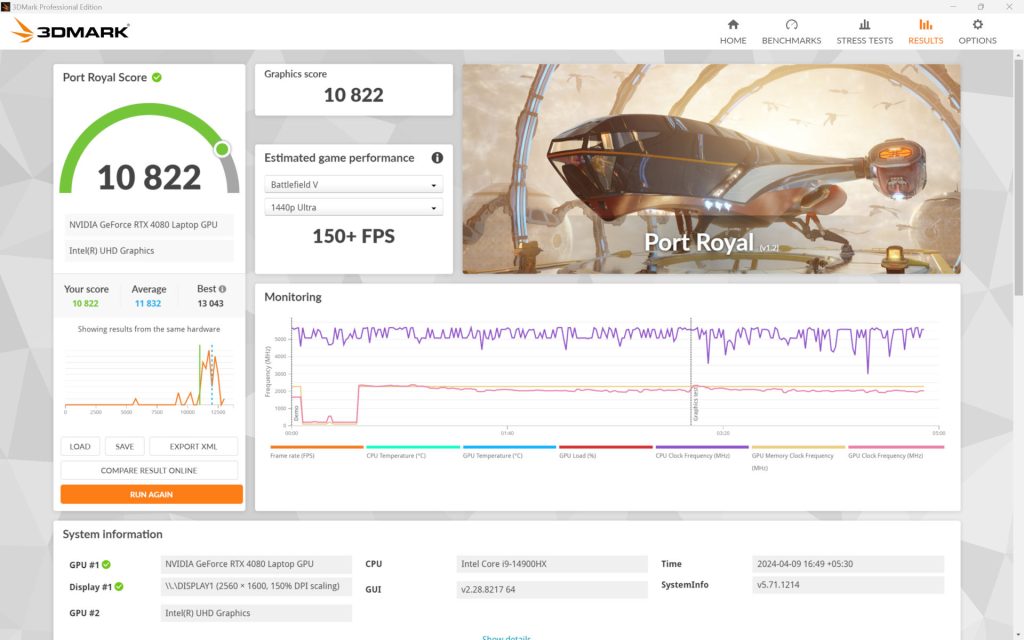
Task: Click the GPU Temperature legend color bar
Action: click(509, 447)
